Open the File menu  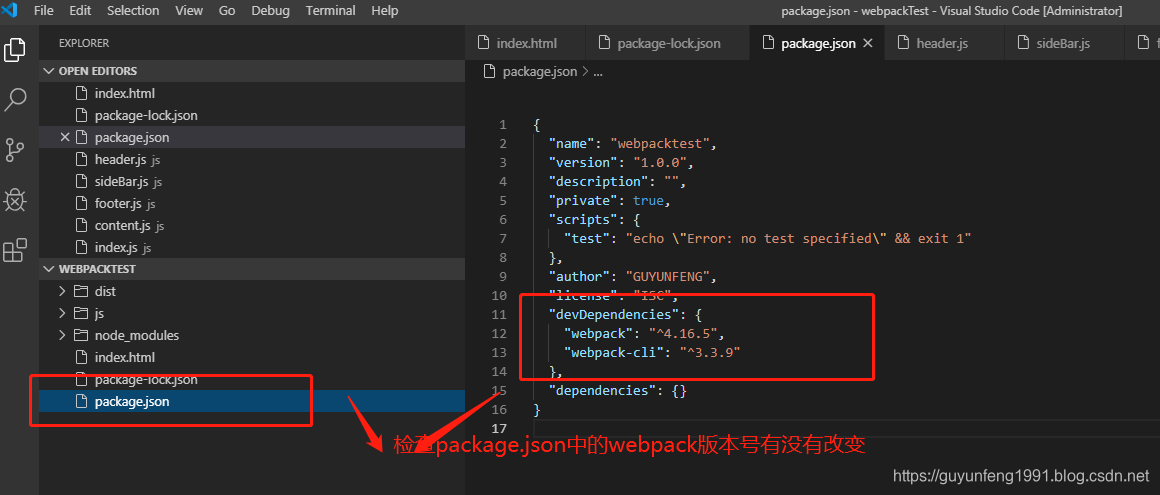[44, 11]
